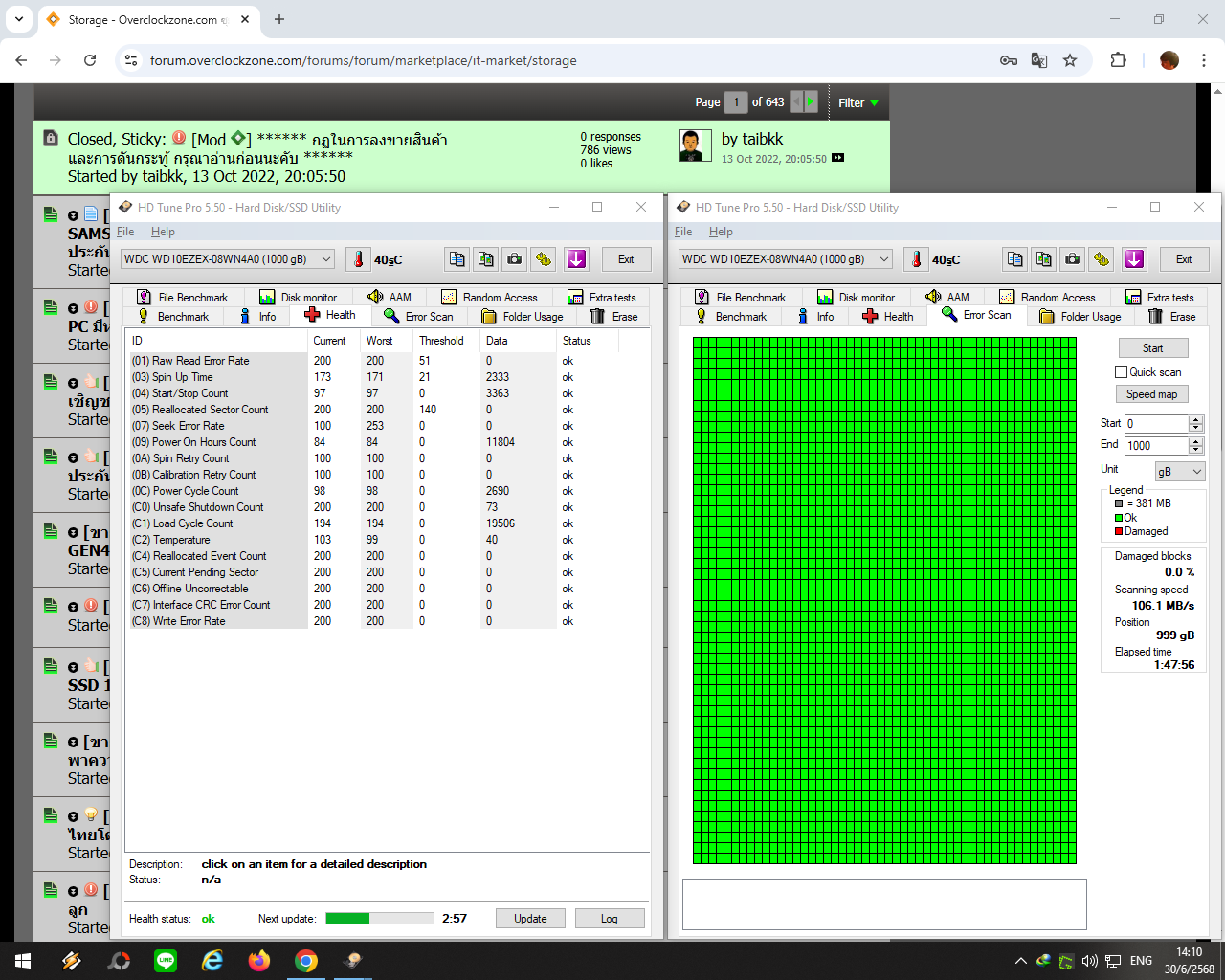This screenshot has width=1225, height=980.
Task: Open the forum Filter dropdown
Action: click(858, 102)
